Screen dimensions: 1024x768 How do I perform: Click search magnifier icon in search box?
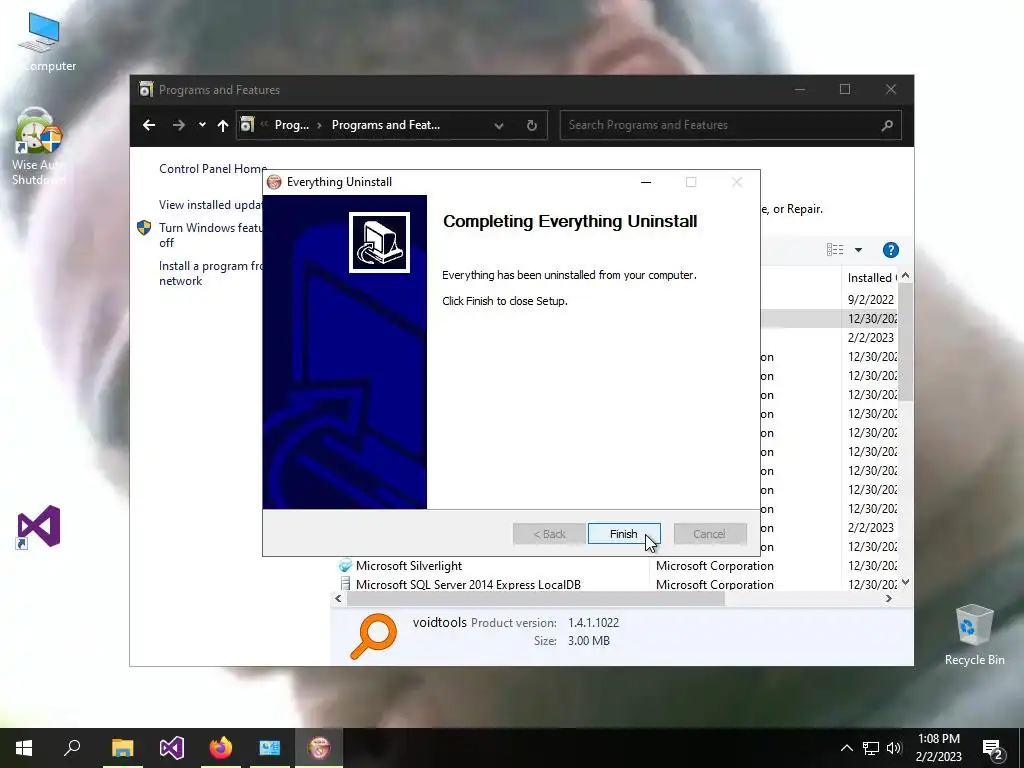(x=887, y=125)
